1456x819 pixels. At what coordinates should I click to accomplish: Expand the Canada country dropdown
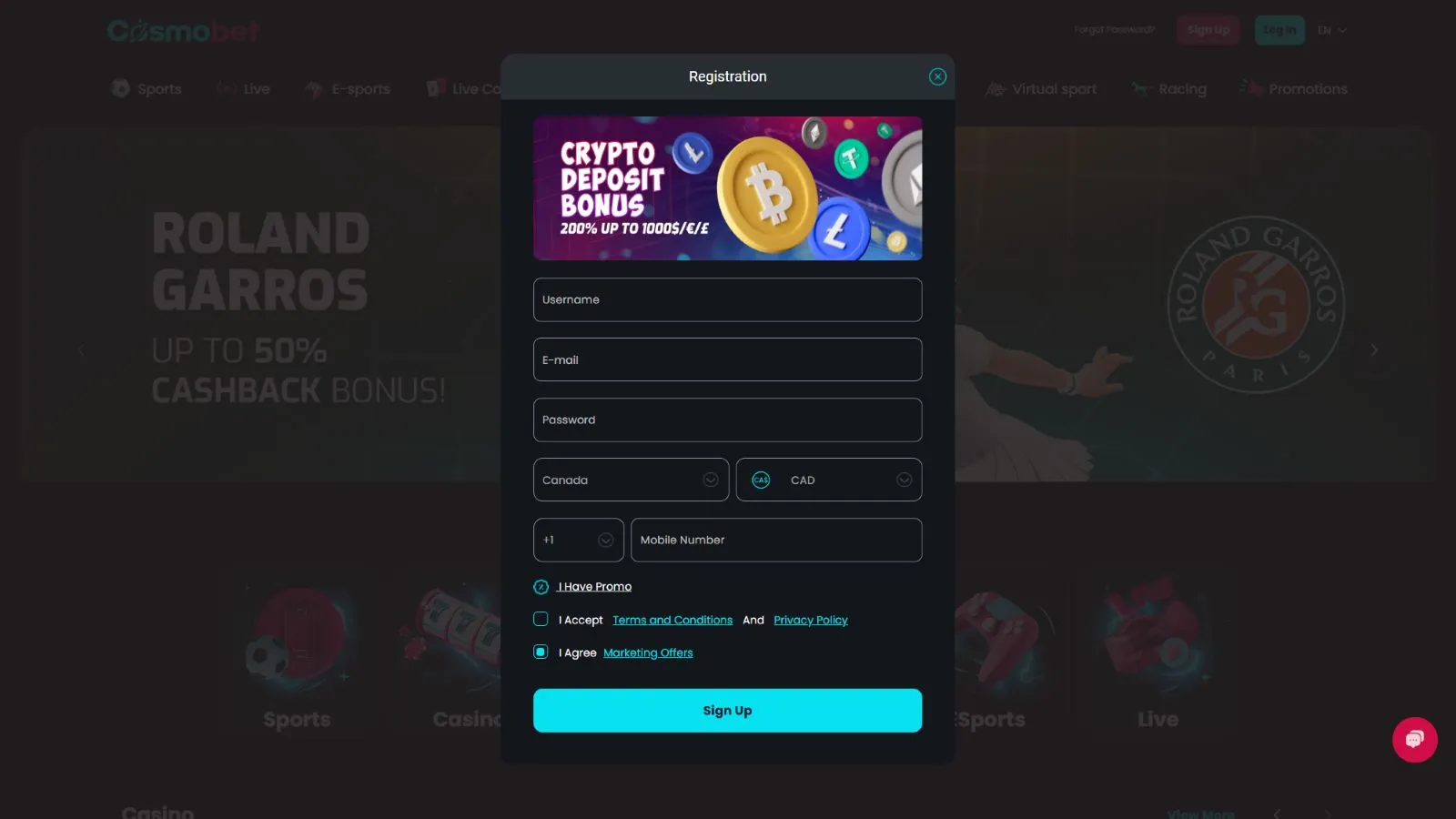pyautogui.click(x=631, y=480)
